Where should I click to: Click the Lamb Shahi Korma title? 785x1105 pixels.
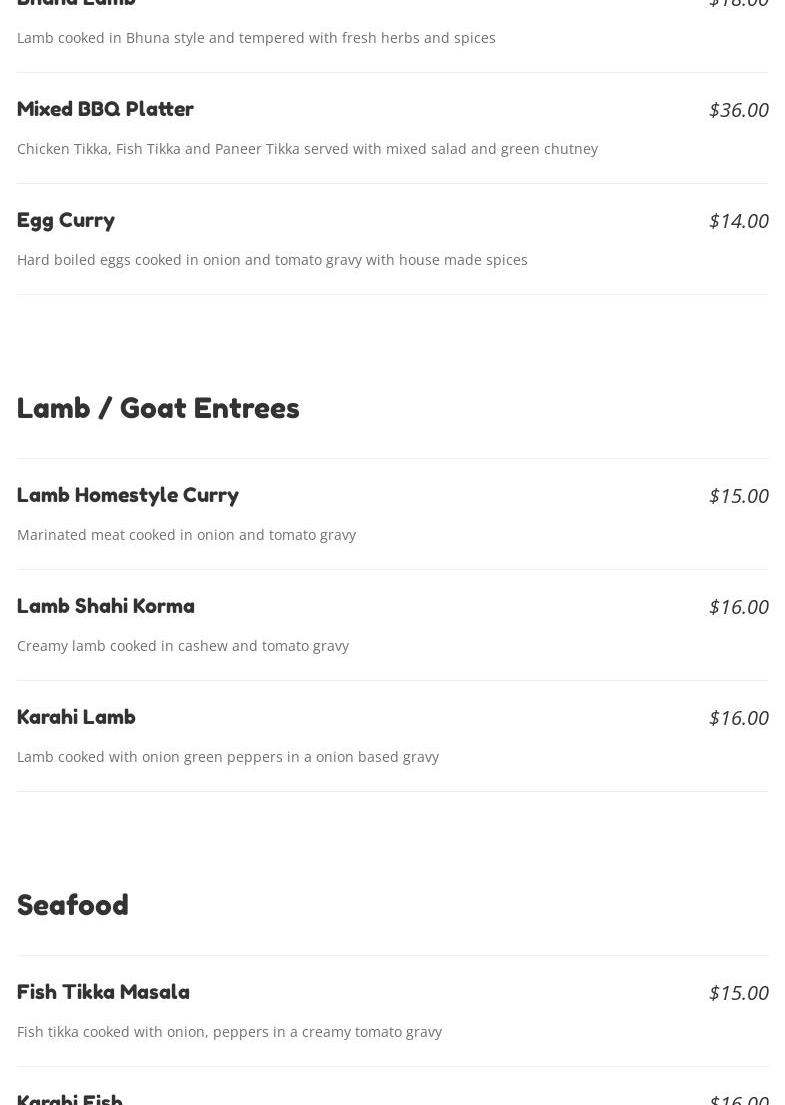106,606
